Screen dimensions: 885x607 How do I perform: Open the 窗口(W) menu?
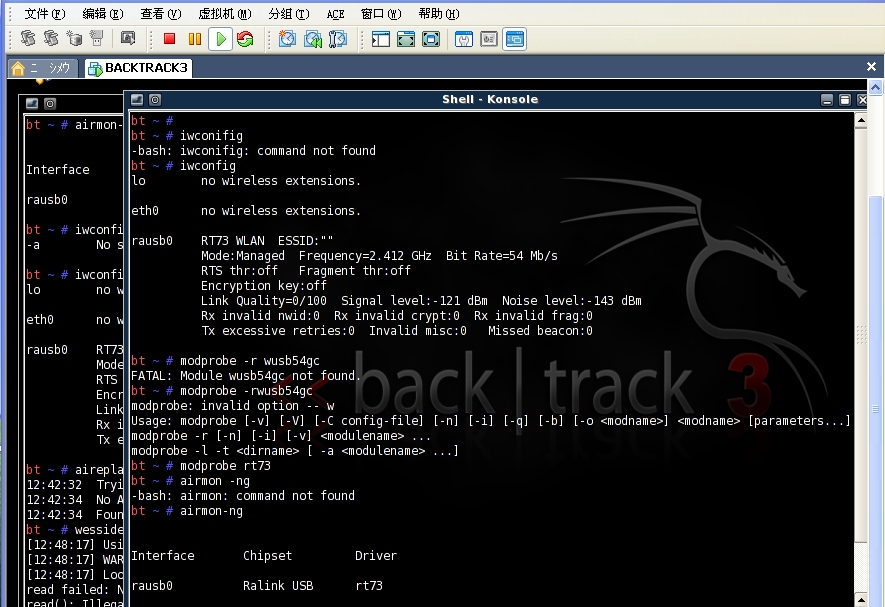[x=381, y=14]
